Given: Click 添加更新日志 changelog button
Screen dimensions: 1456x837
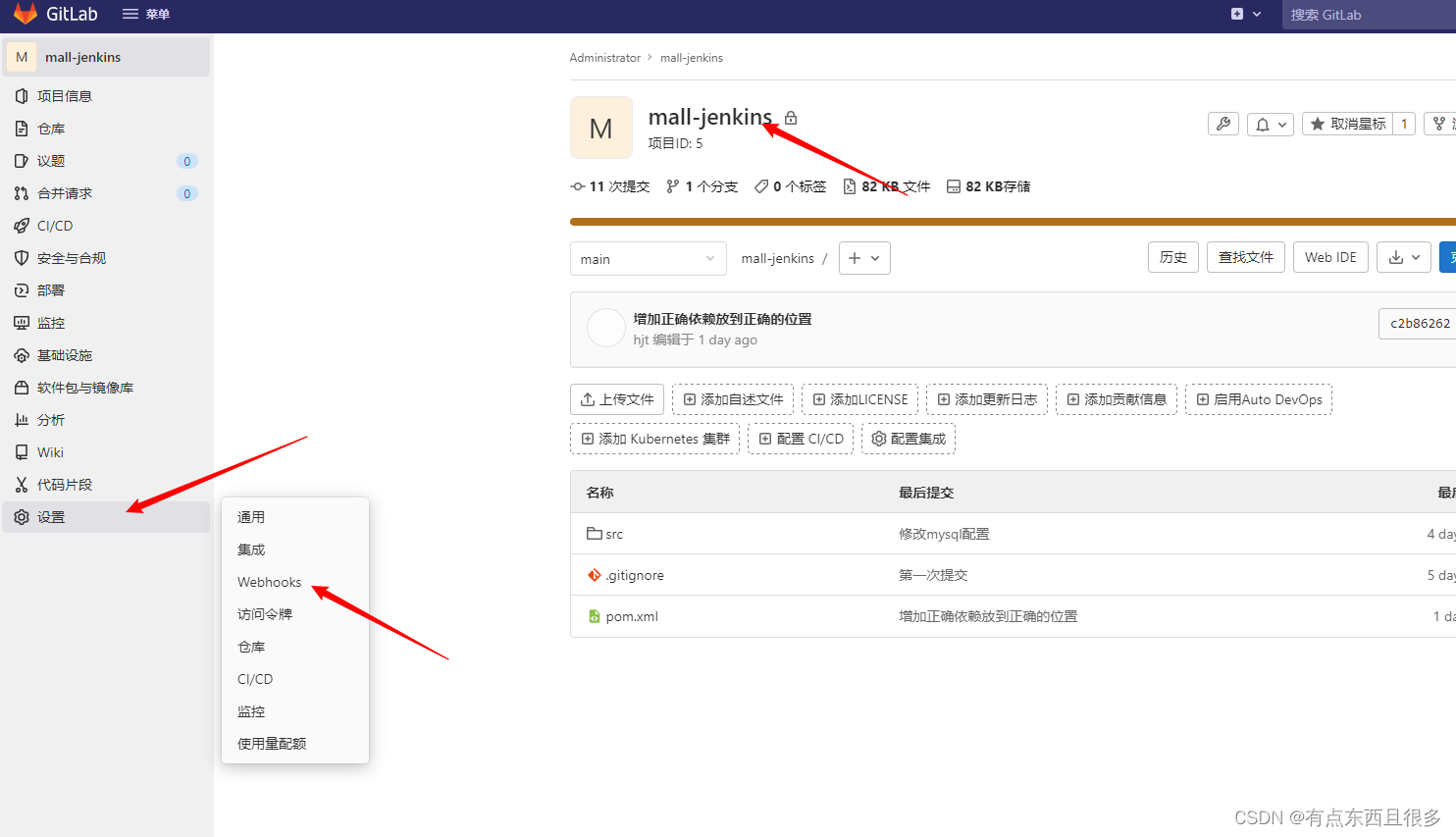Looking at the screenshot, I should tap(987, 399).
